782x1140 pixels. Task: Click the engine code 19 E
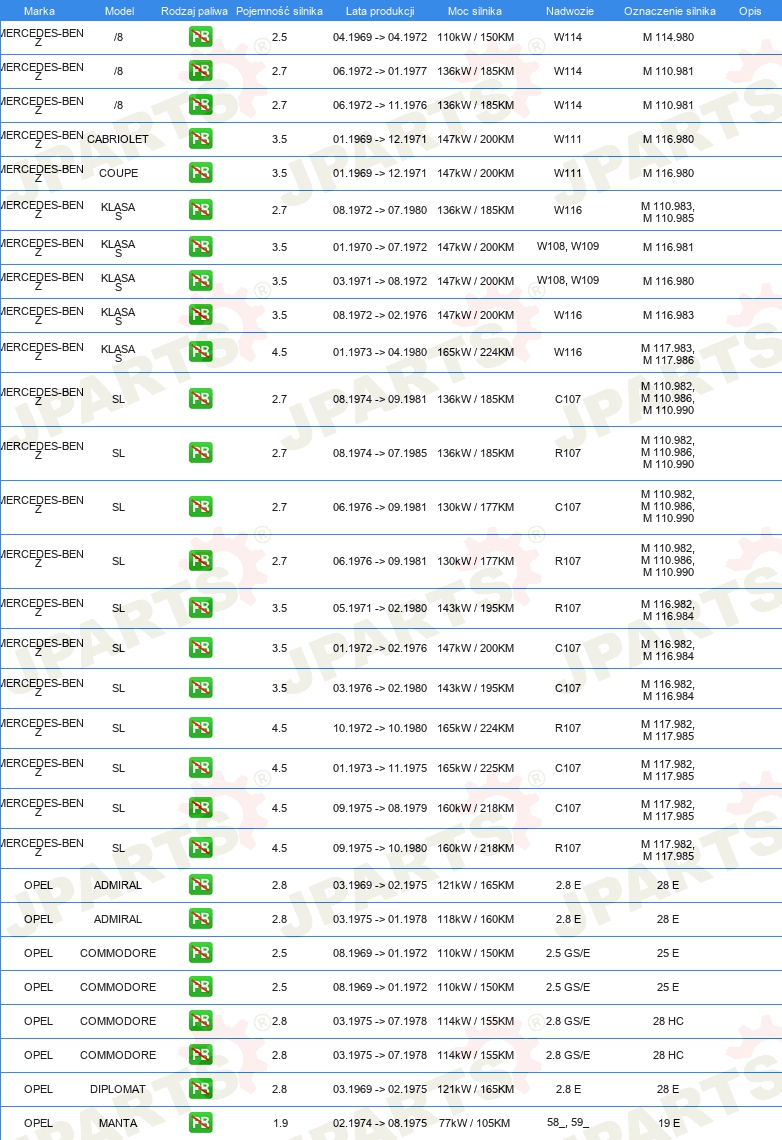(669, 1123)
